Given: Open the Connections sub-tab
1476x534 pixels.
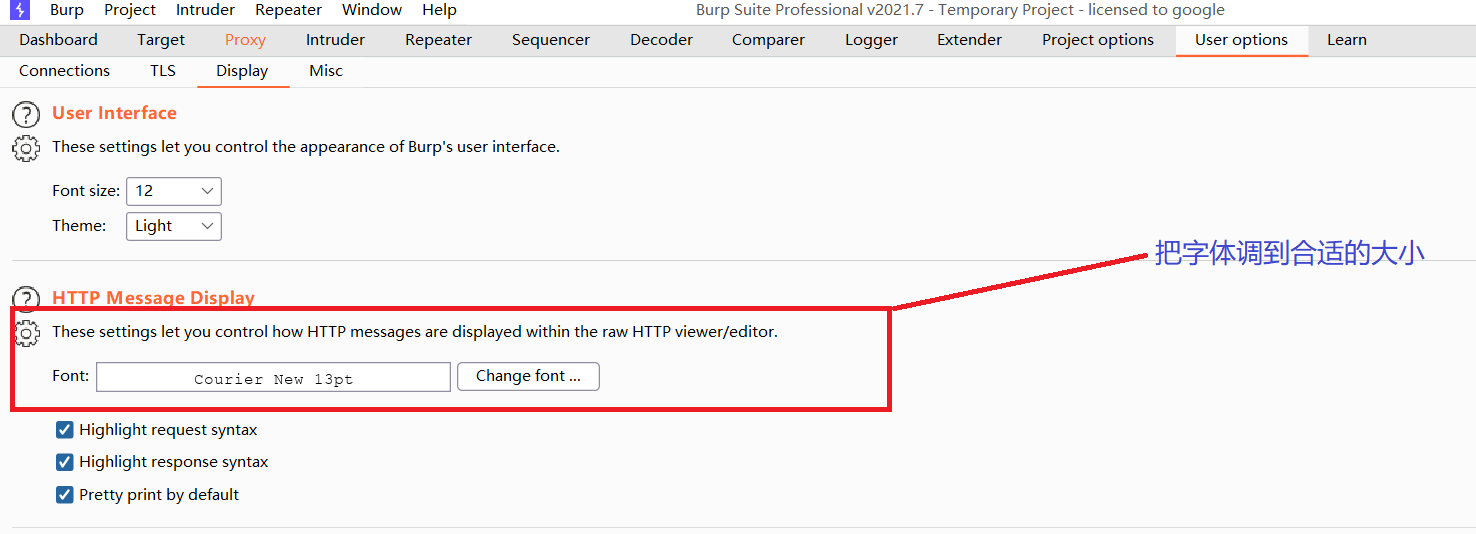Looking at the screenshot, I should click(x=64, y=71).
